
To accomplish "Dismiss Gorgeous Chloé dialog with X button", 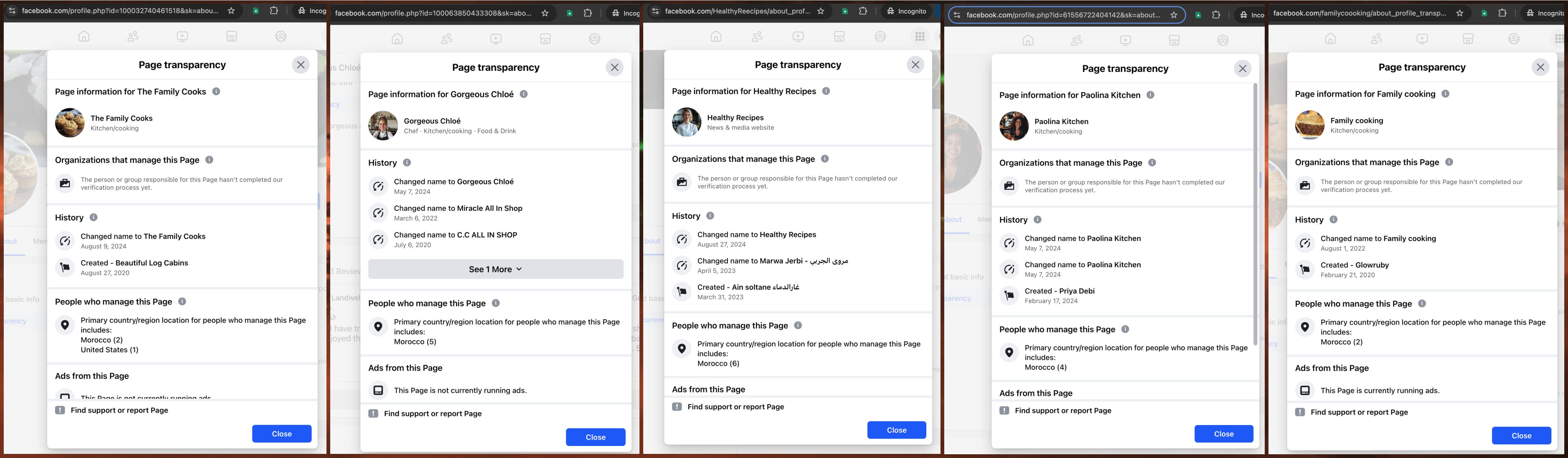I will [615, 67].
